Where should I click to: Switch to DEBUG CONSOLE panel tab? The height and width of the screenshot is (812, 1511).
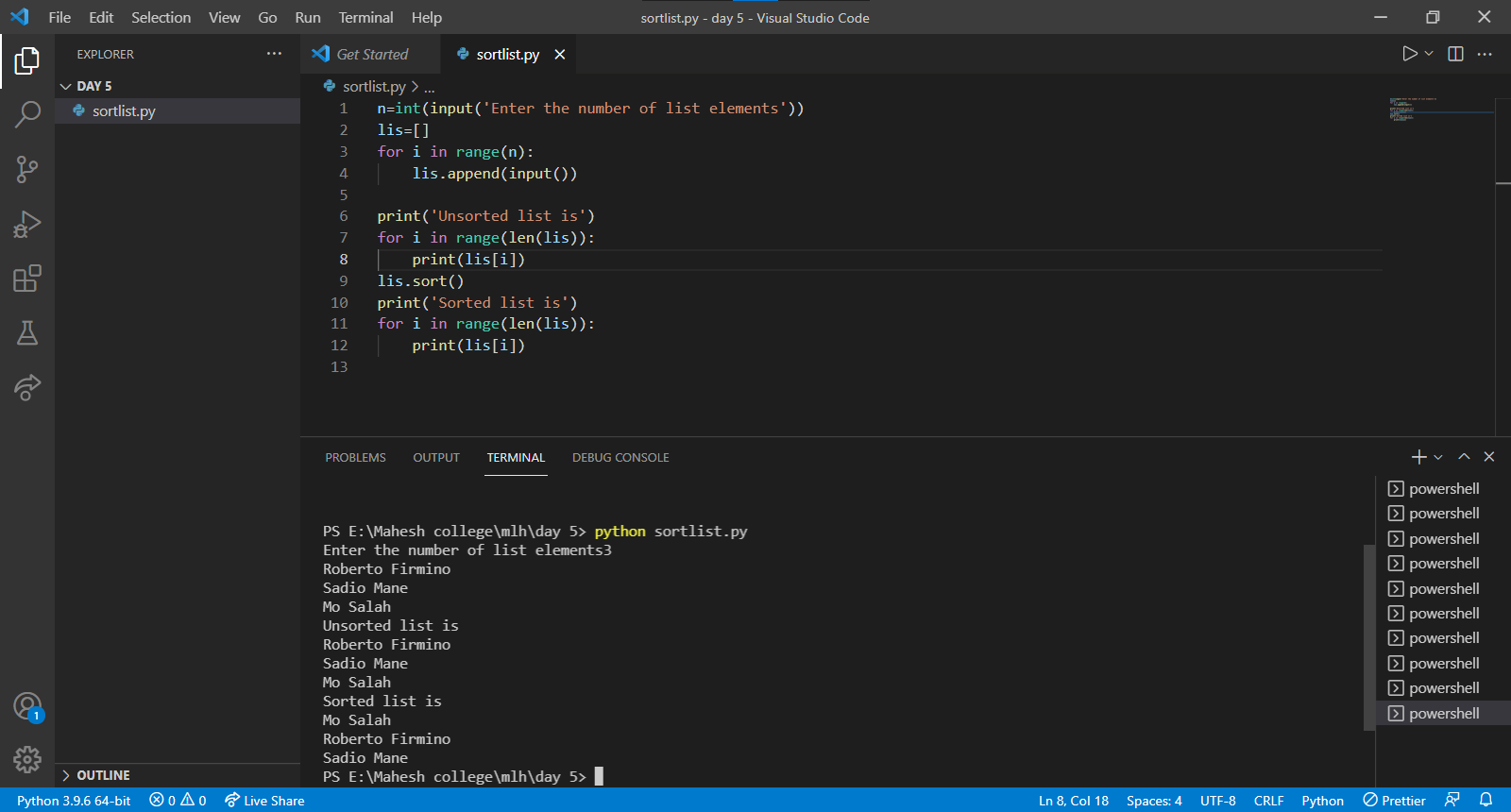tap(620, 457)
